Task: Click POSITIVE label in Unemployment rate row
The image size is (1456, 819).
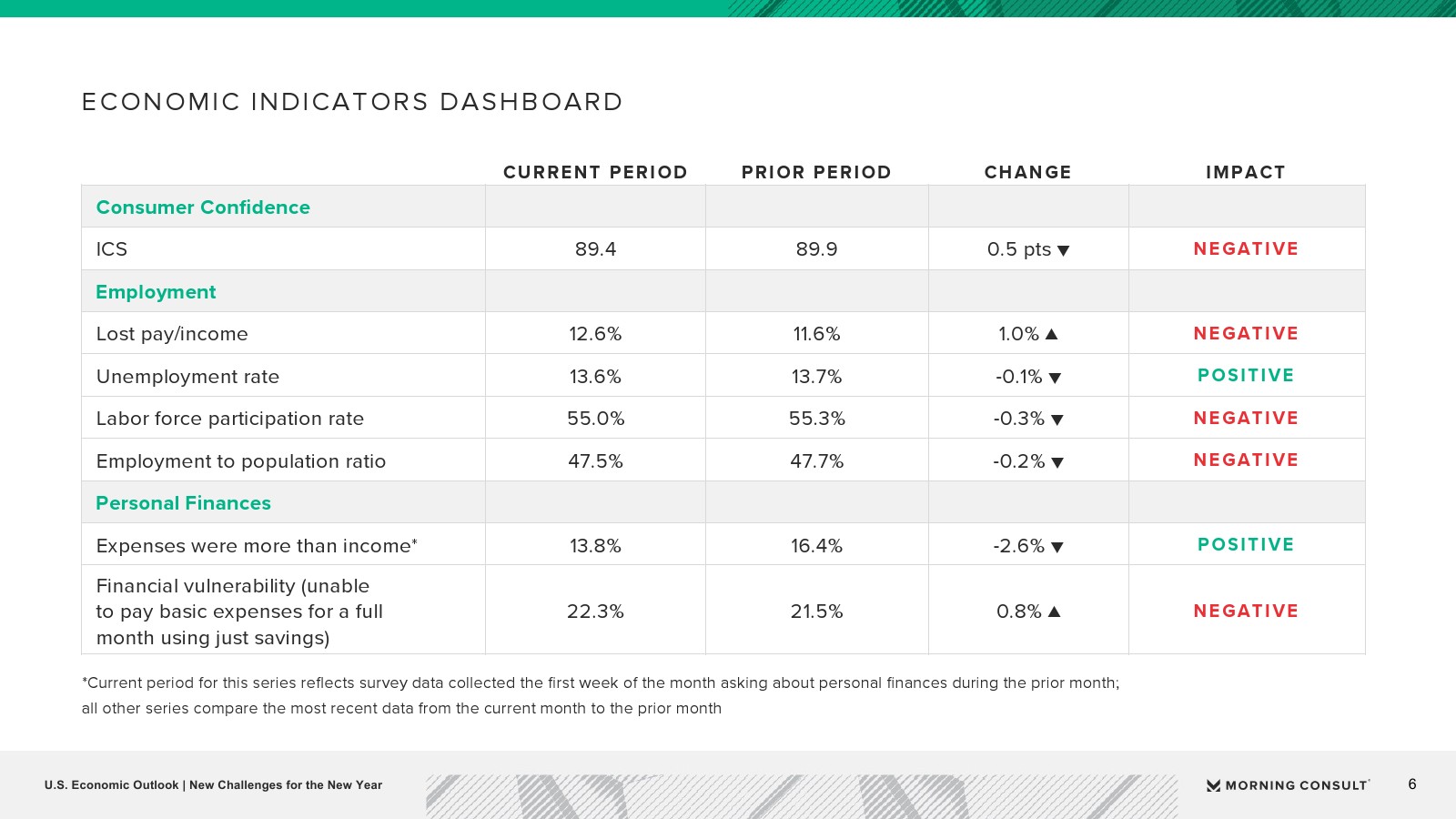Action: tap(1246, 376)
